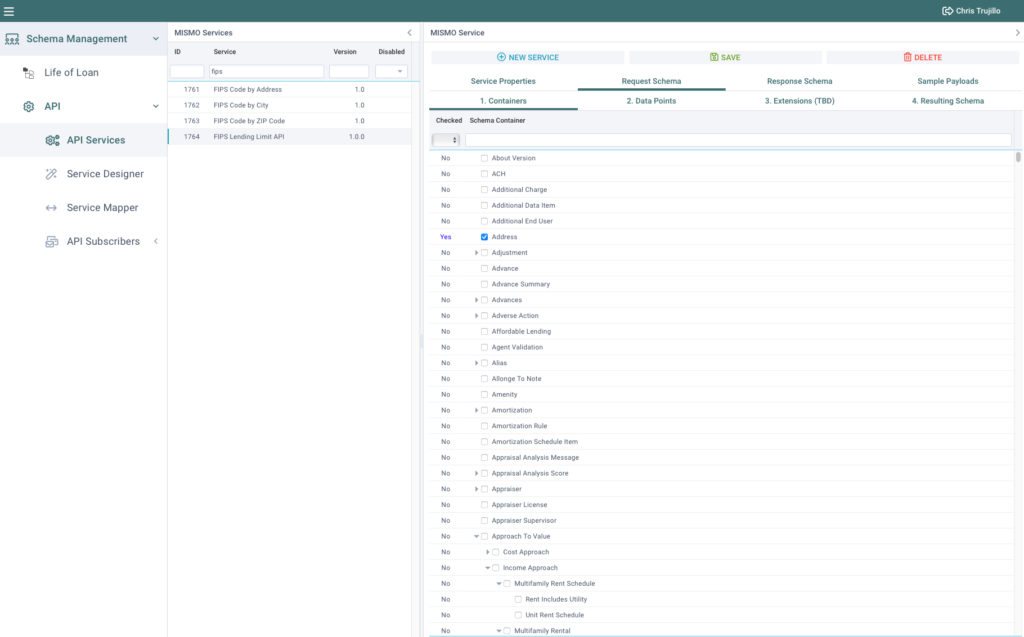Click the Schema Management icon
This screenshot has width=1024, height=637.
point(12,39)
